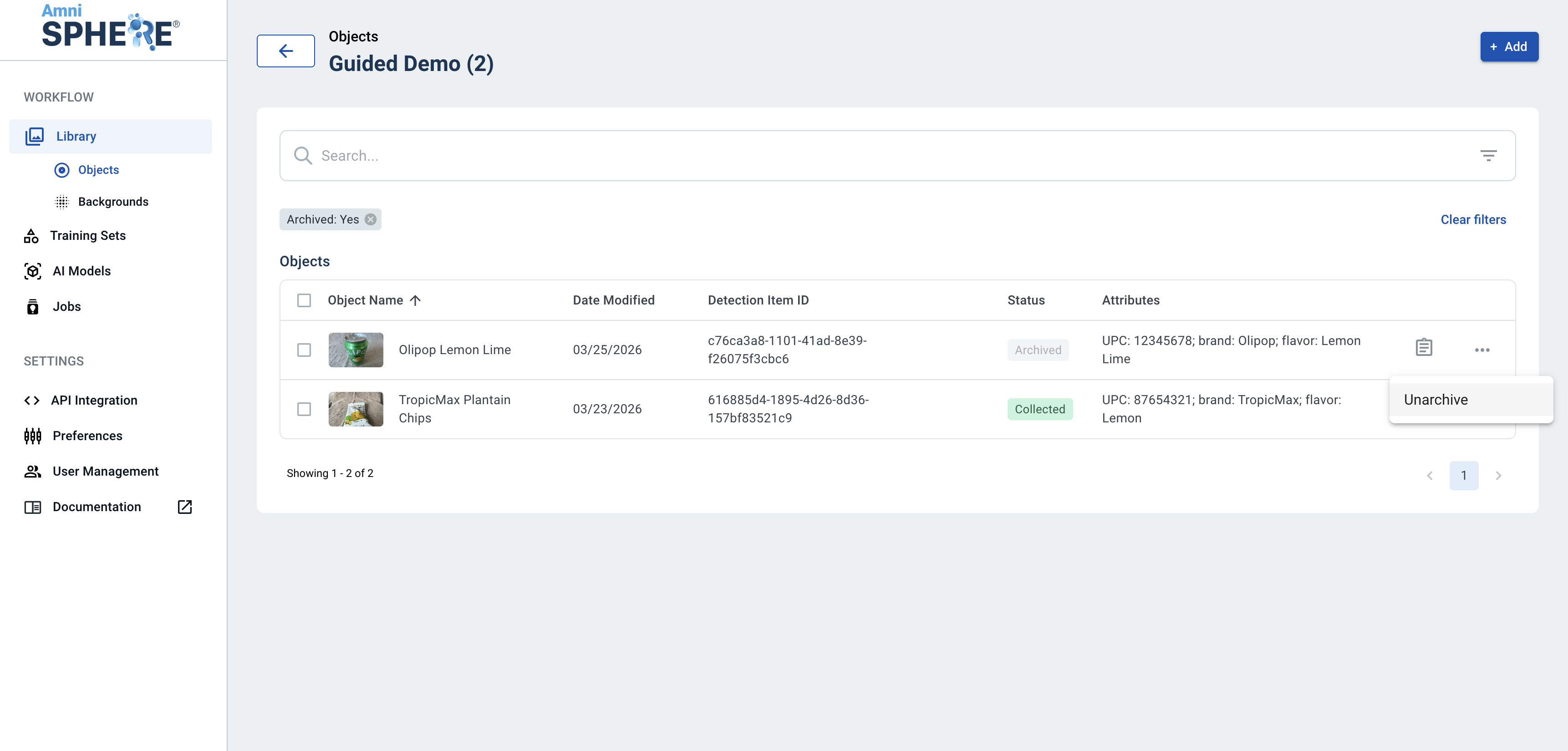
Task: Click the Add button
Action: (x=1509, y=47)
